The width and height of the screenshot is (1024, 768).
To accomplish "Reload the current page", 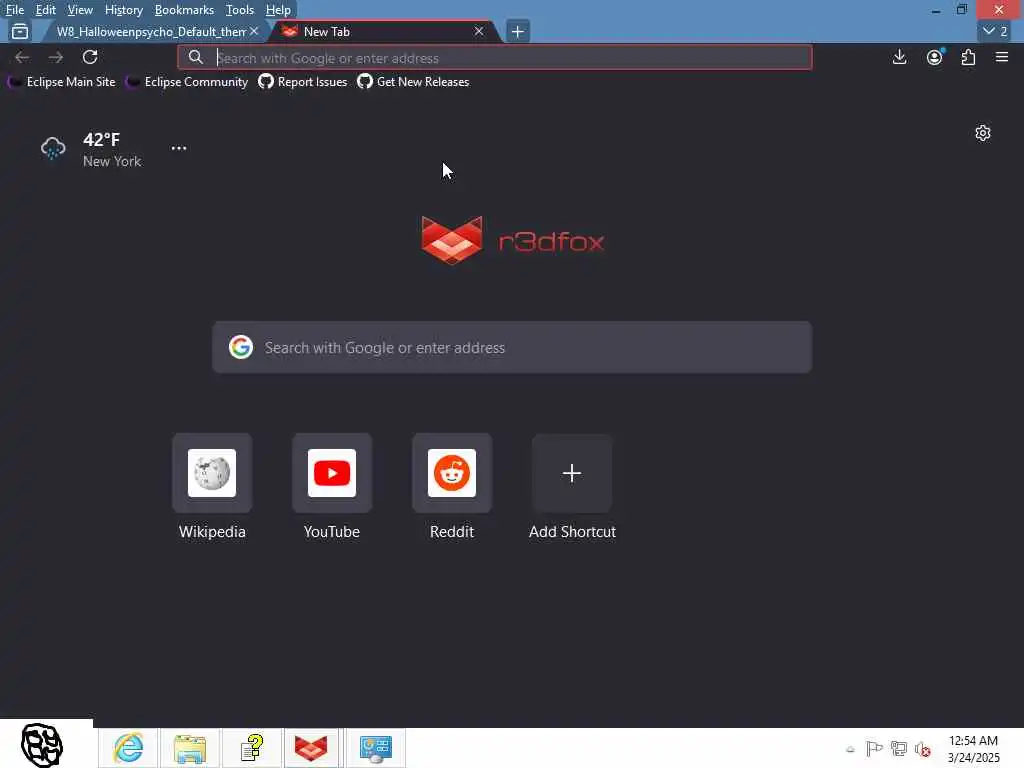I will (x=90, y=57).
